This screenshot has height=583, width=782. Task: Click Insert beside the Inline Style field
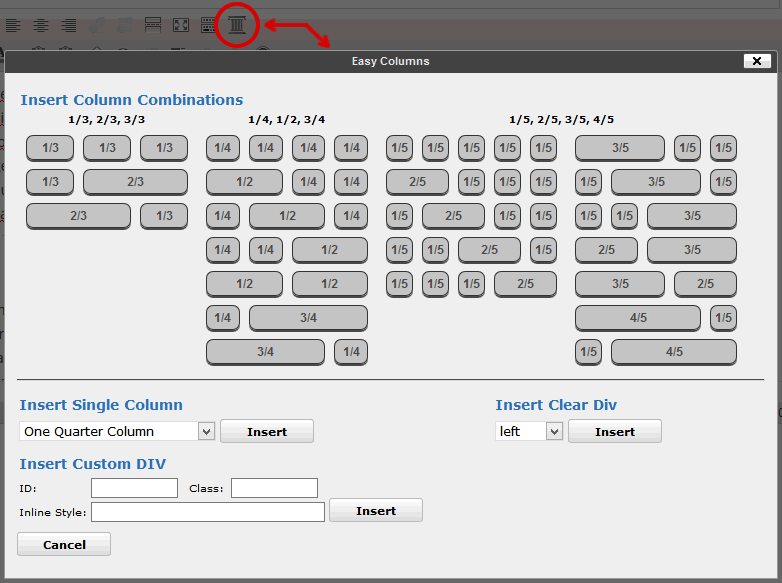pos(376,511)
